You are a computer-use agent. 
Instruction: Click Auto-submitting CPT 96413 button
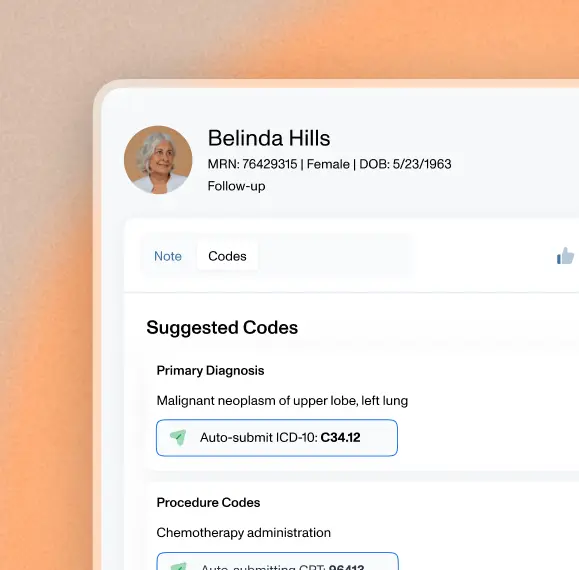277,561
